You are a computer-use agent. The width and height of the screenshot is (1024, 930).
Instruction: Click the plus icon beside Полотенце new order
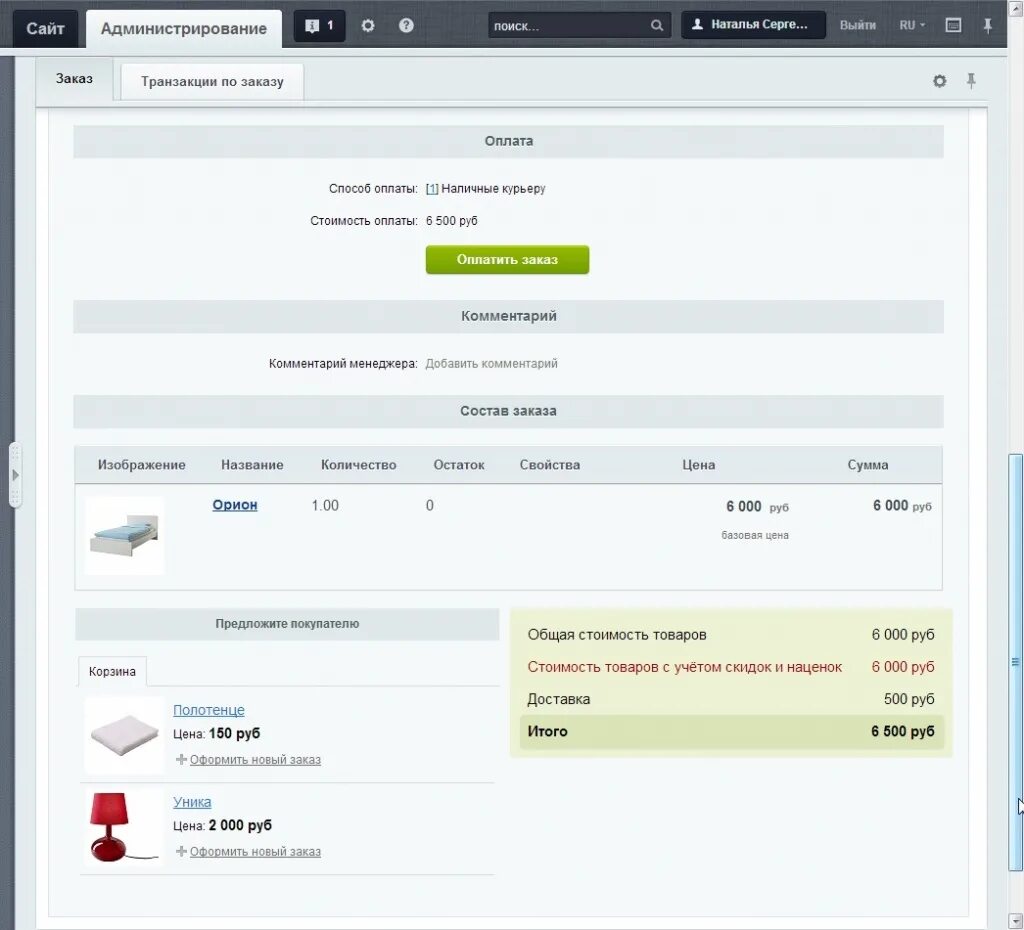[181, 760]
